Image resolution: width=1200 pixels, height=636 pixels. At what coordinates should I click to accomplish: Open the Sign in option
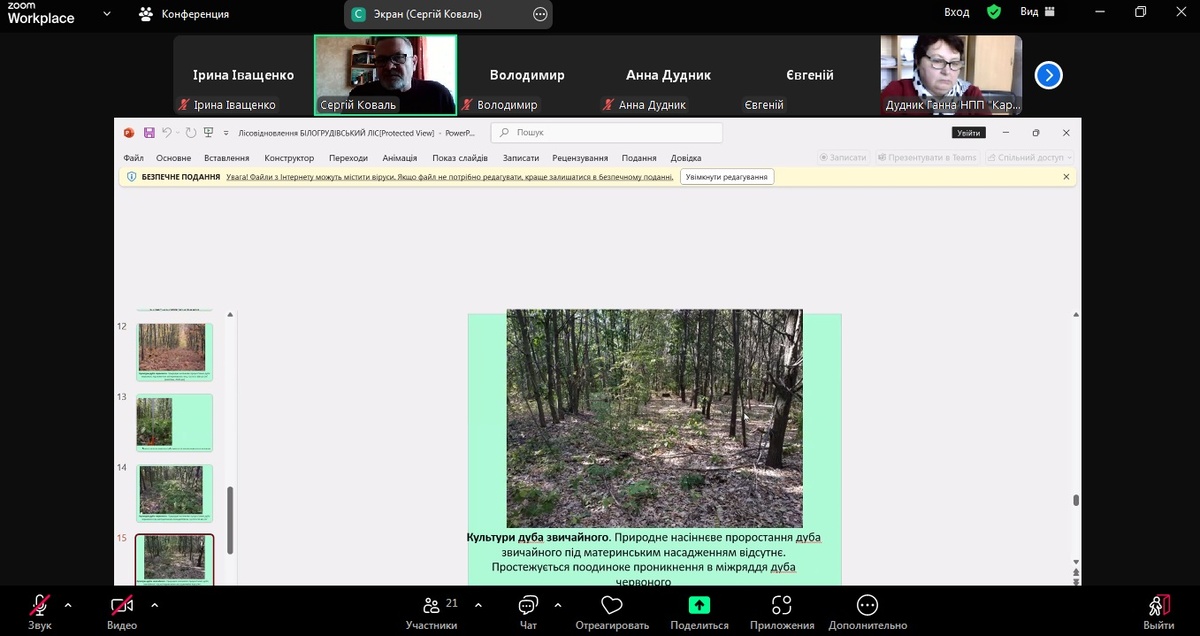956,12
